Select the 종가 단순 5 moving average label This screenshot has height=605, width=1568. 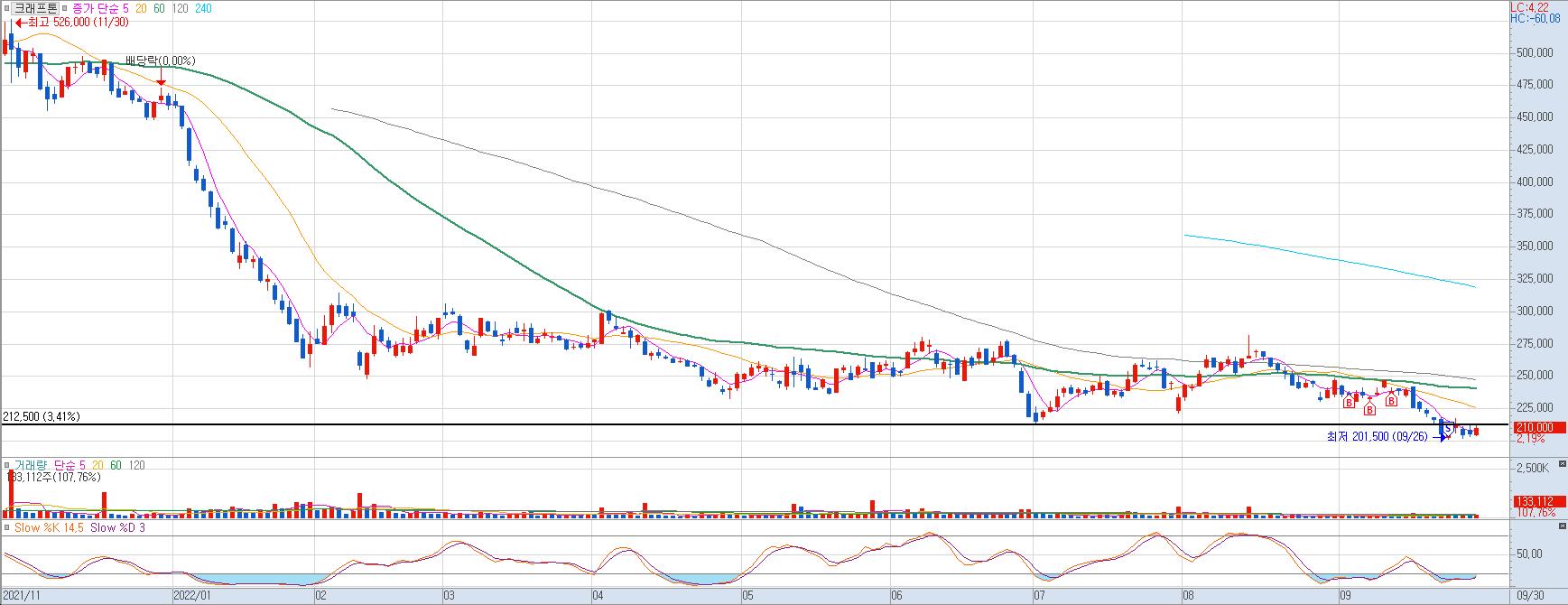101,7
